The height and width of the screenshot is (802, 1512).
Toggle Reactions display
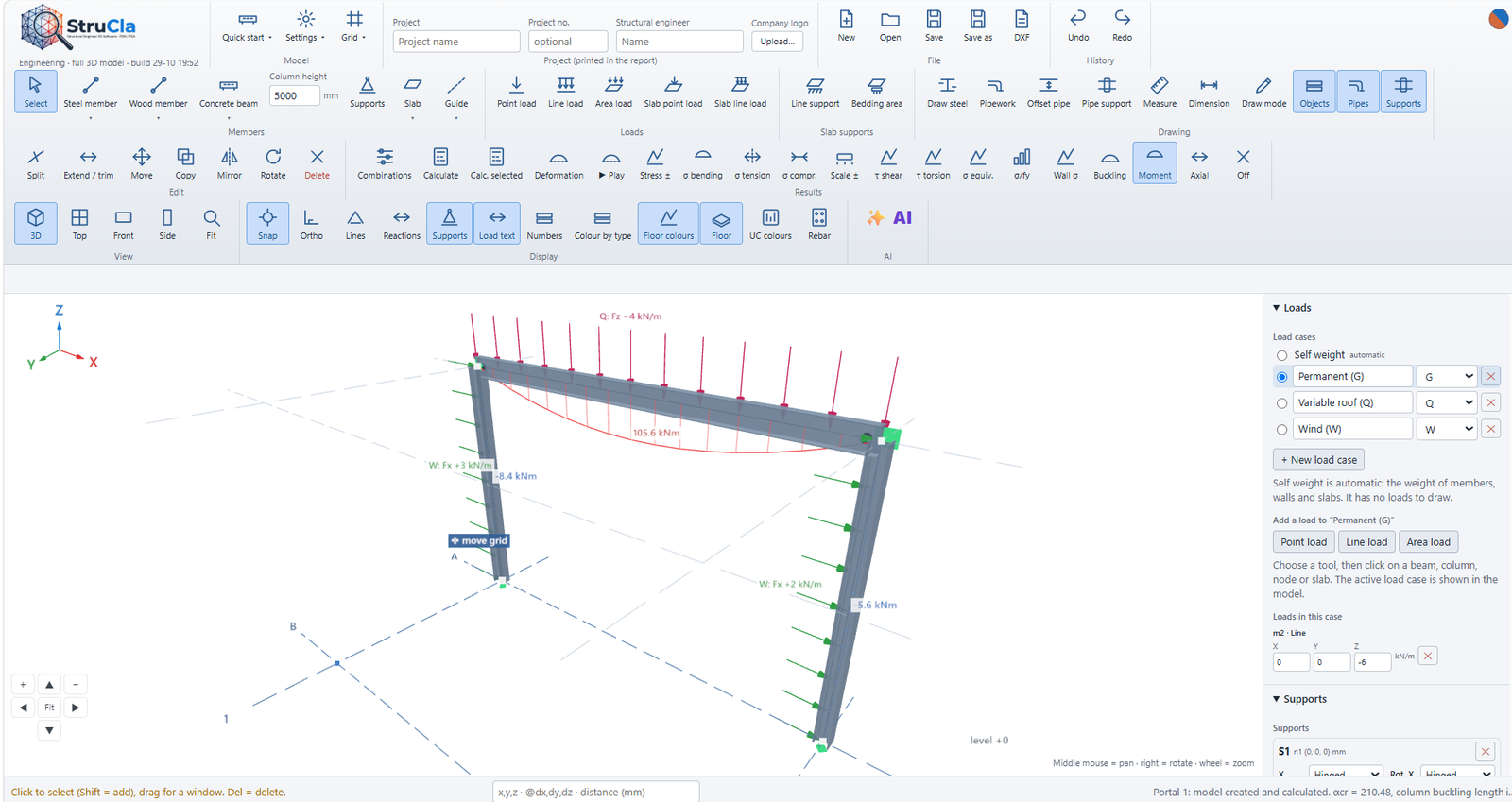point(402,224)
